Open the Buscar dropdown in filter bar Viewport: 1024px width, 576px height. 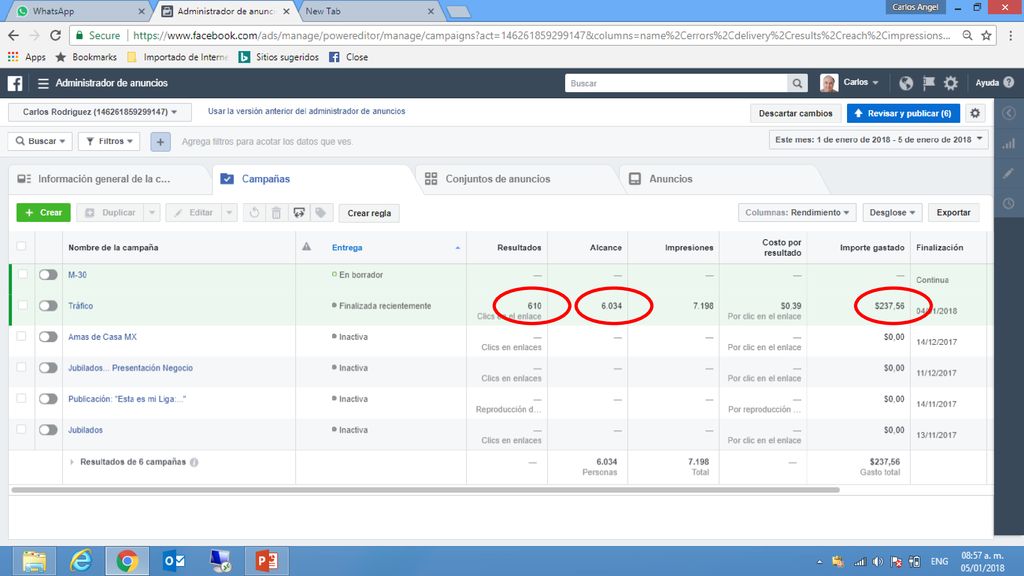(x=40, y=141)
